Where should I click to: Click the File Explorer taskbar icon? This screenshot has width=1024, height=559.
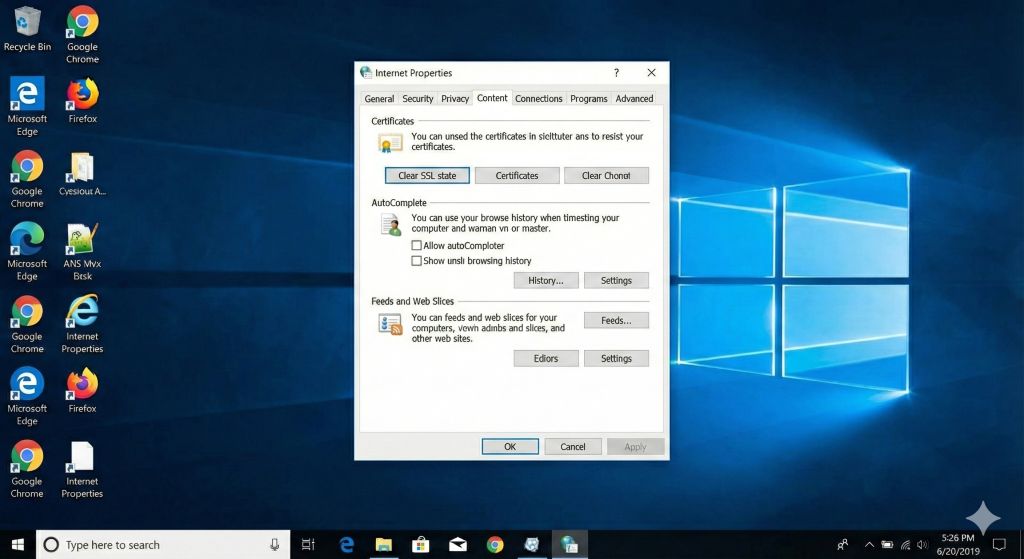tap(383, 545)
